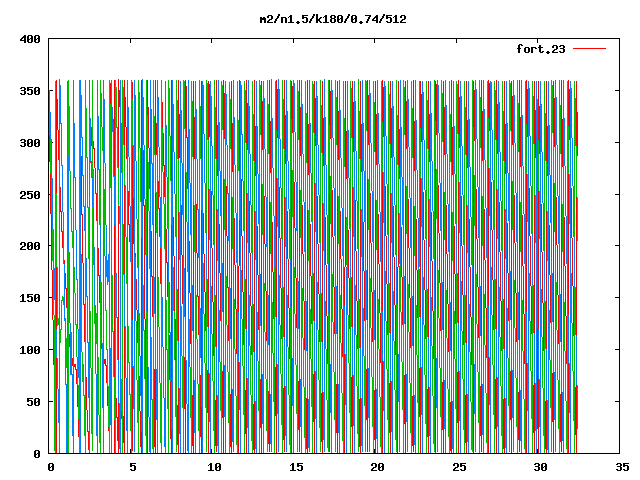
Task: Click x-axis label 5
Action: coord(133,467)
